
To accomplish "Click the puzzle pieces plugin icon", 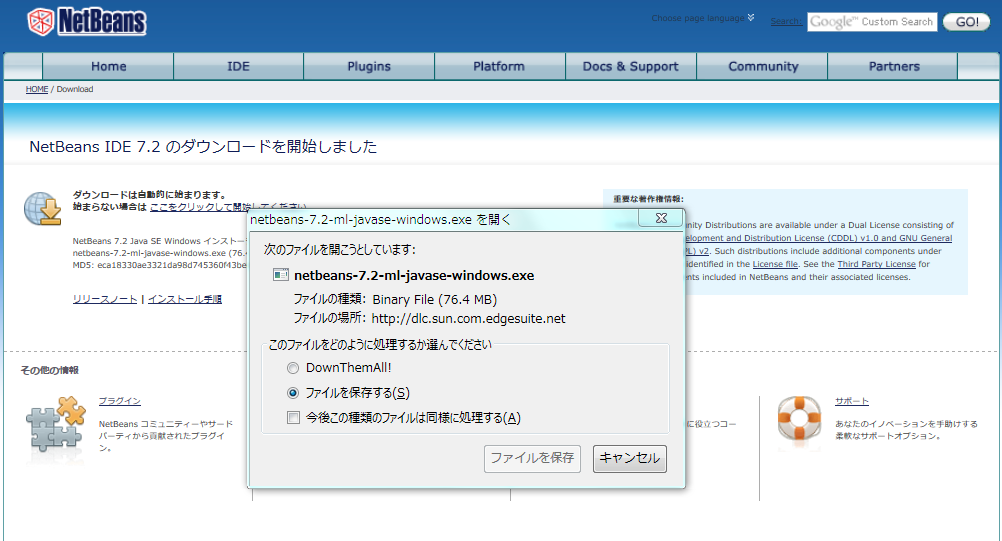I will point(56,423).
